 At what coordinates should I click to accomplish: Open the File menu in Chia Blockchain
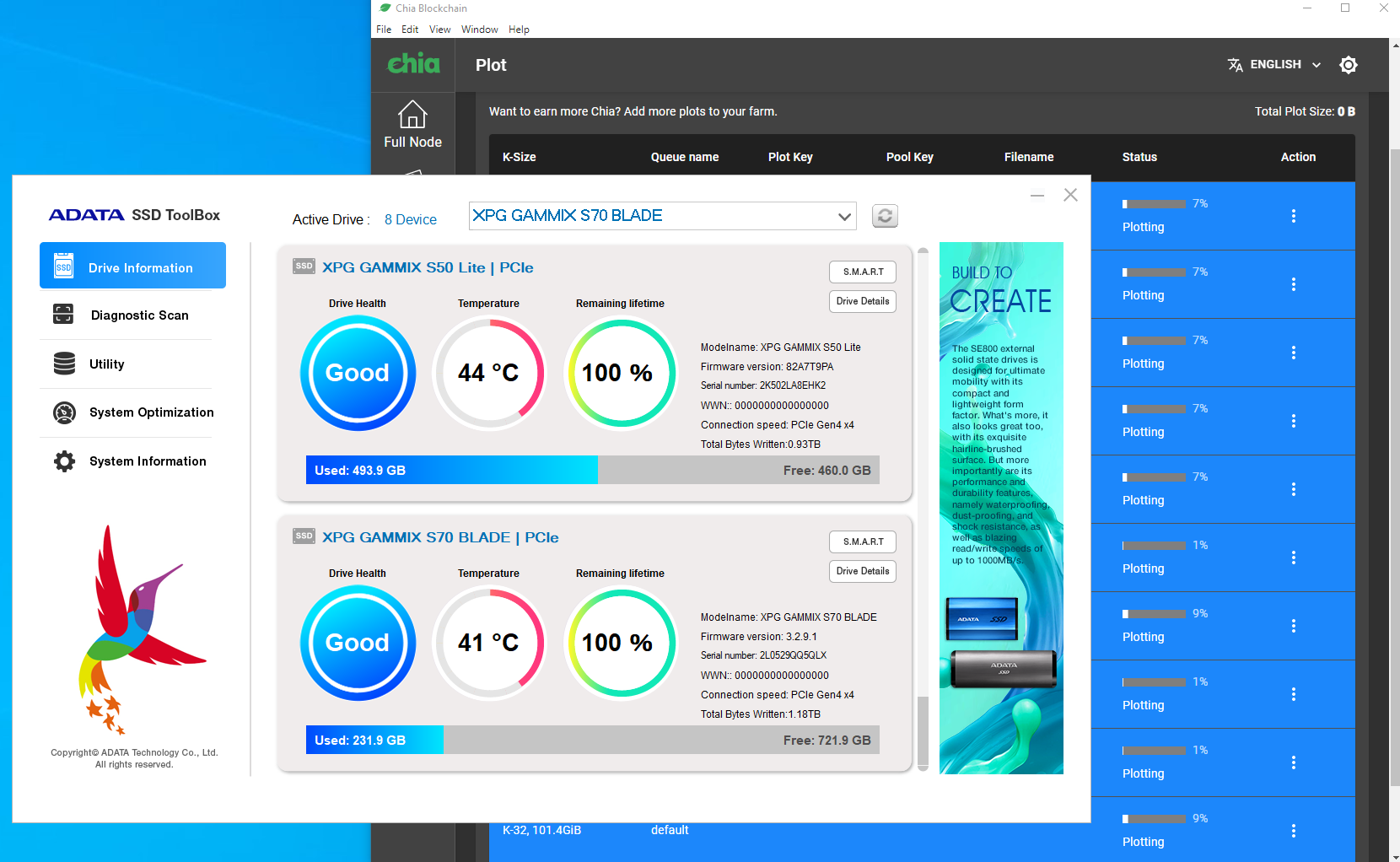384,30
